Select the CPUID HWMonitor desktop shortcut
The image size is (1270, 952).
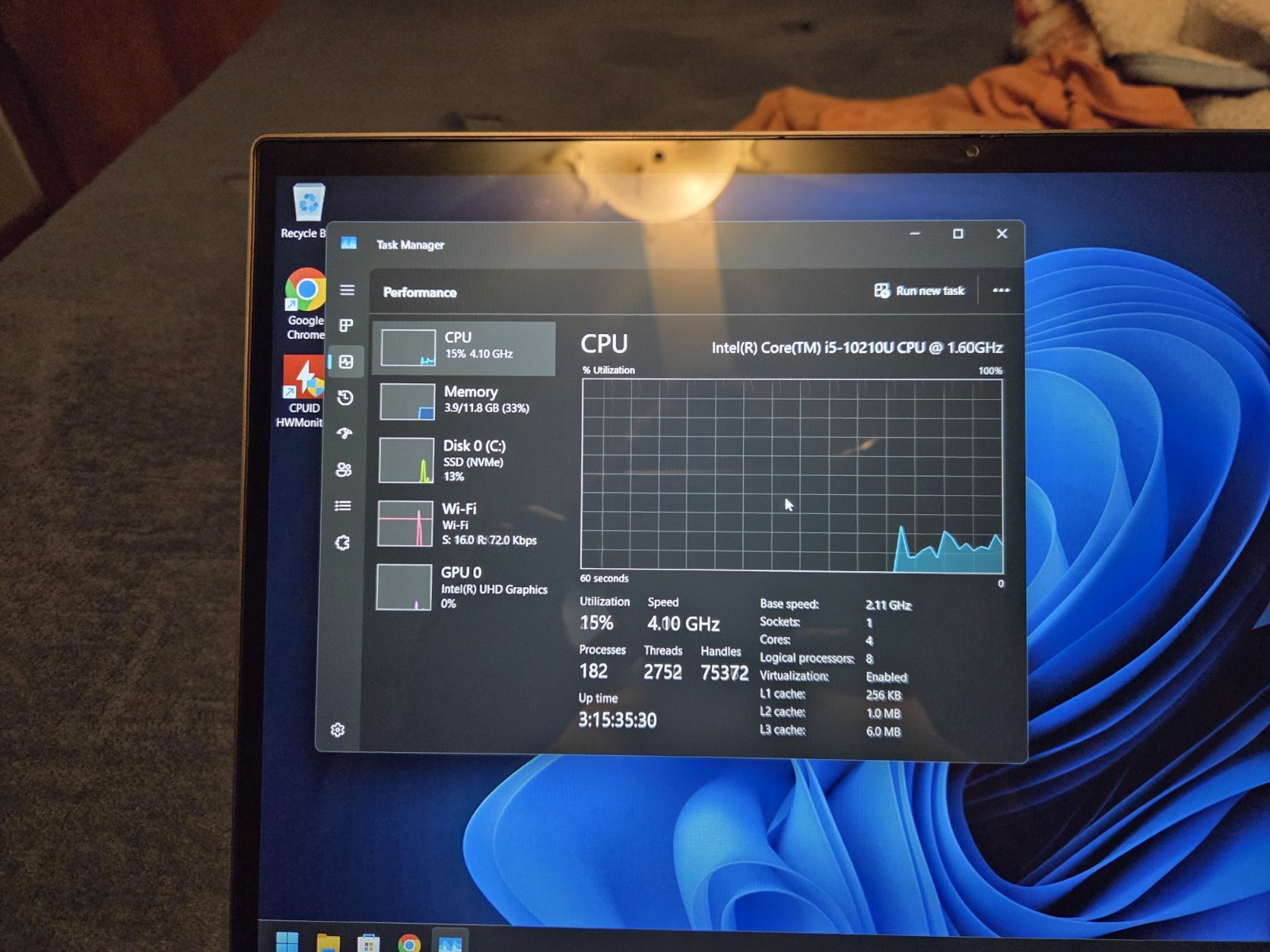(302, 392)
